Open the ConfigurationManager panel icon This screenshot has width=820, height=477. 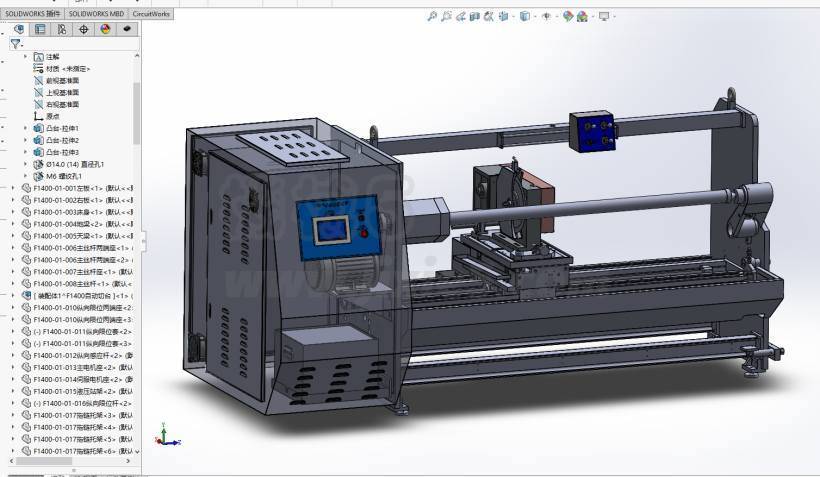point(62,29)
